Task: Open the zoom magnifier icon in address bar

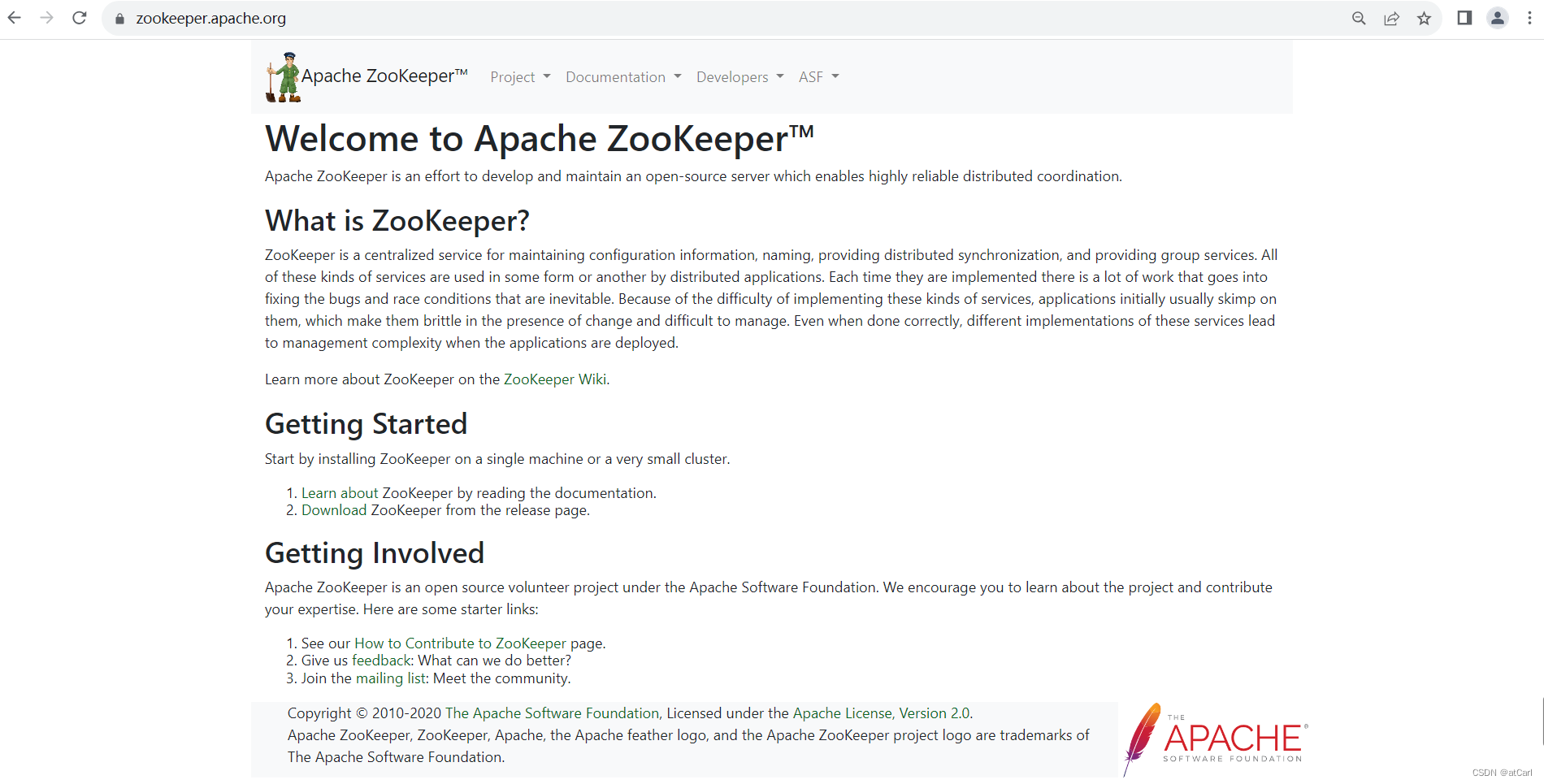Action: [1359, 19]
